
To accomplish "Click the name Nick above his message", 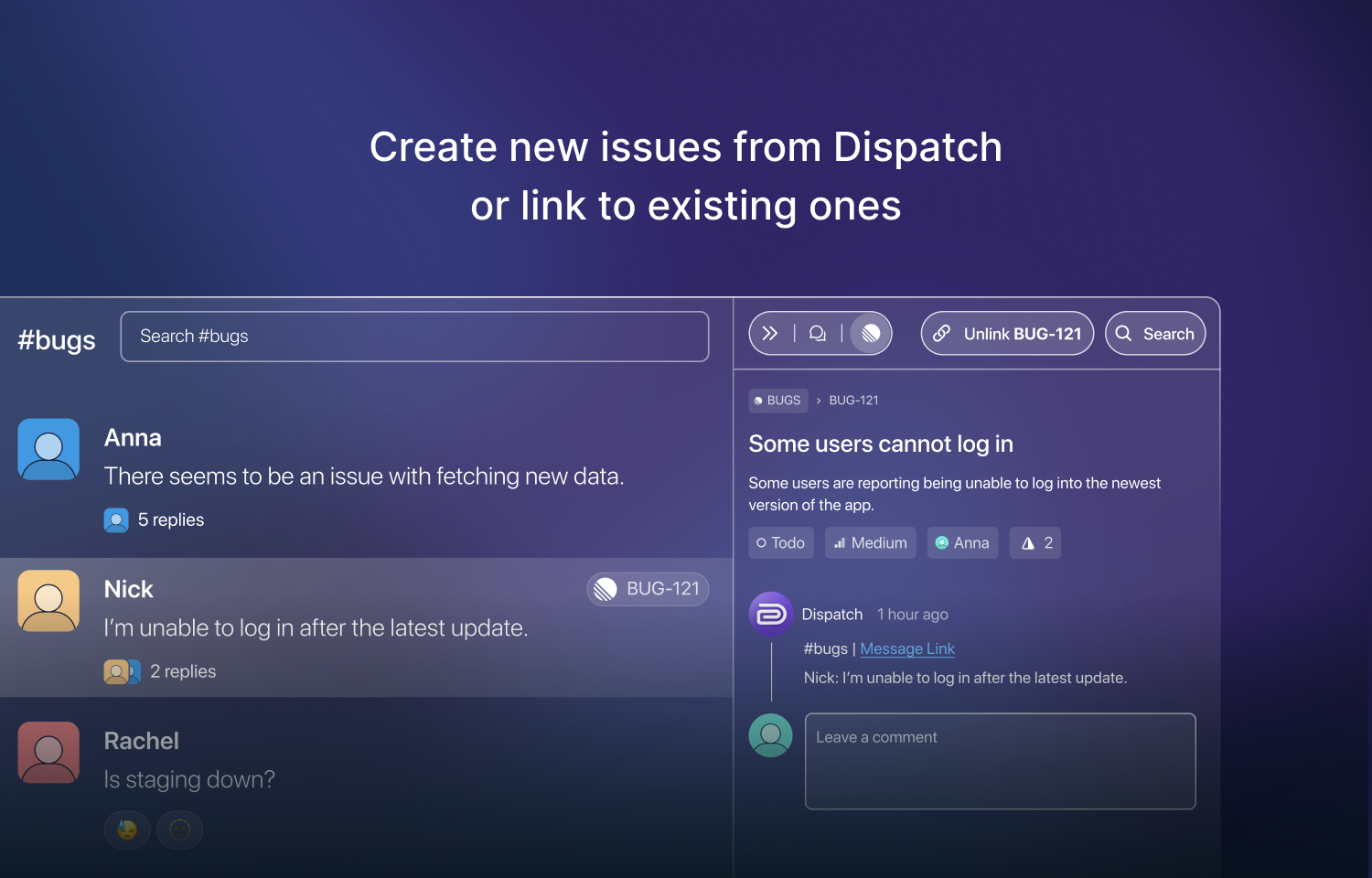I will coord(129,590).
